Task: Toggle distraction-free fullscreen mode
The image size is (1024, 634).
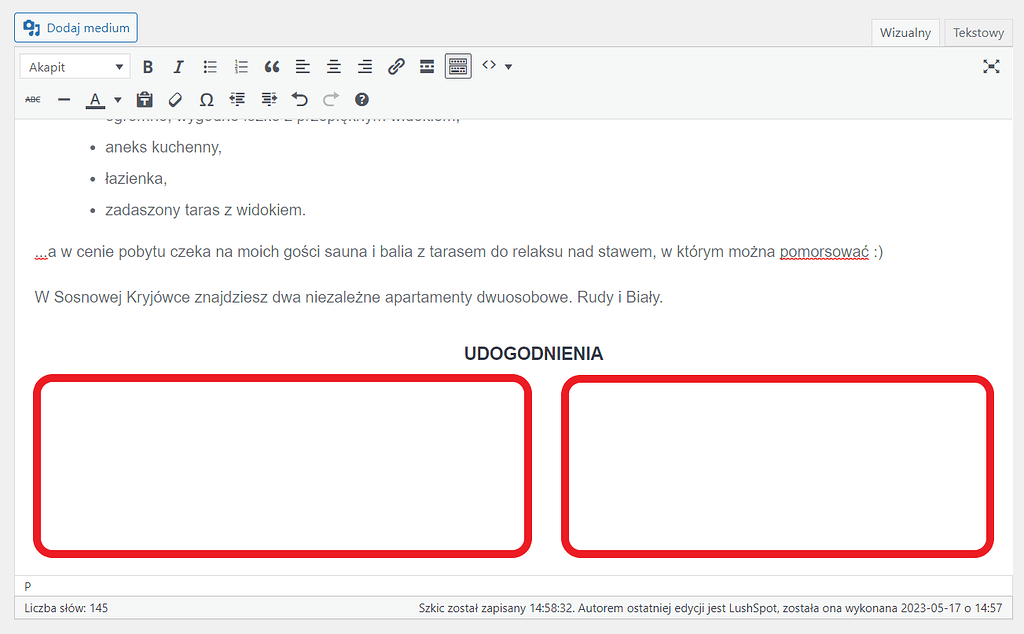Action: click(991, 66)
